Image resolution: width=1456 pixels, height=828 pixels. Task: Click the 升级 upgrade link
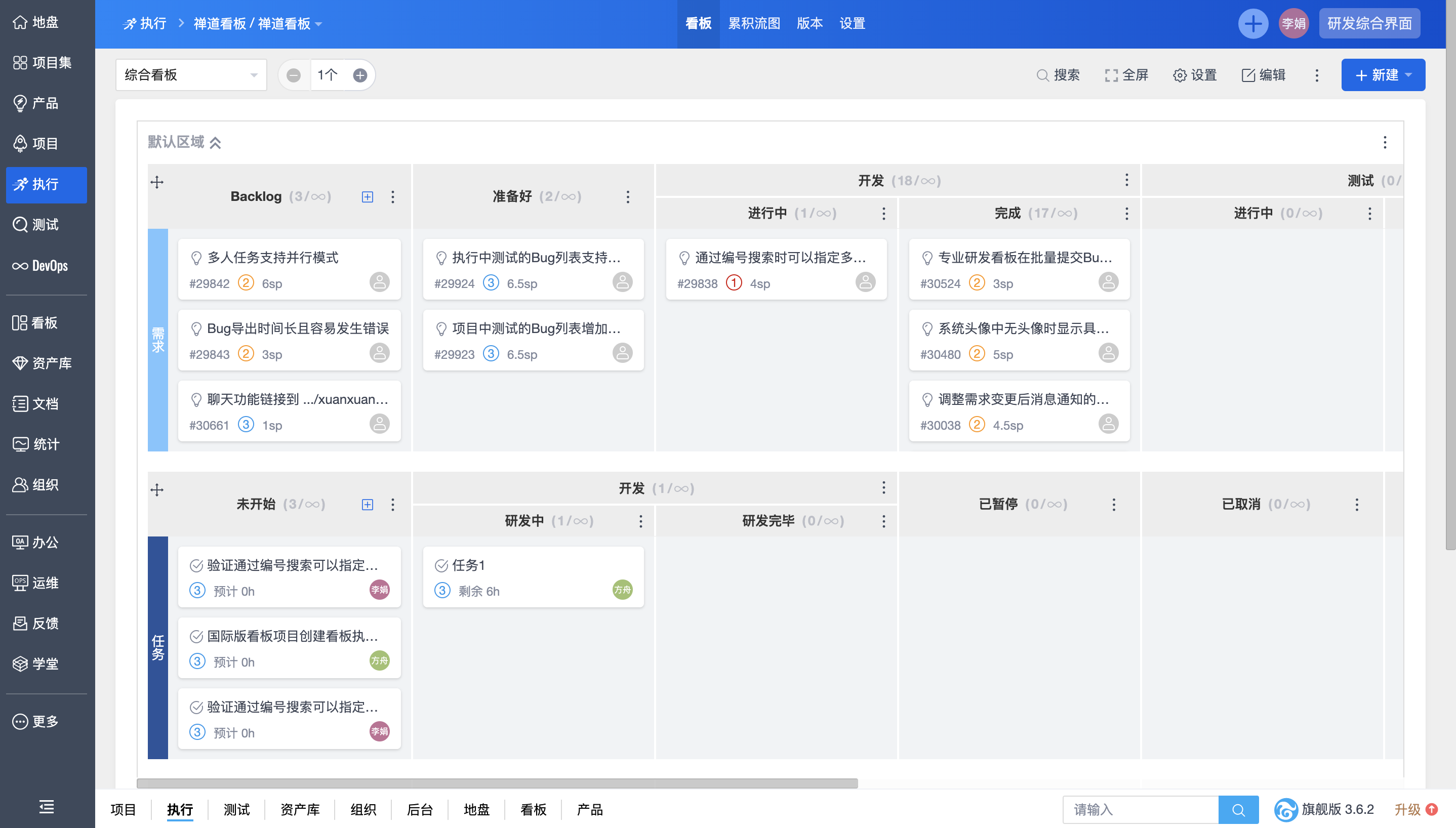1415,810
